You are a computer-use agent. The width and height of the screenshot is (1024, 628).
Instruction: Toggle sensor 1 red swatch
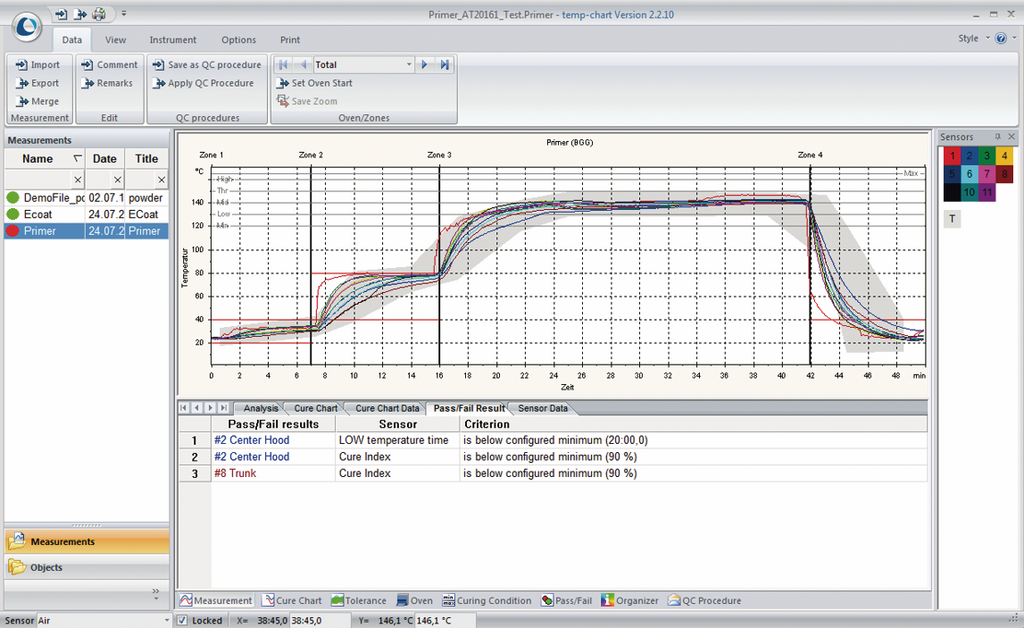coord(952,156)
